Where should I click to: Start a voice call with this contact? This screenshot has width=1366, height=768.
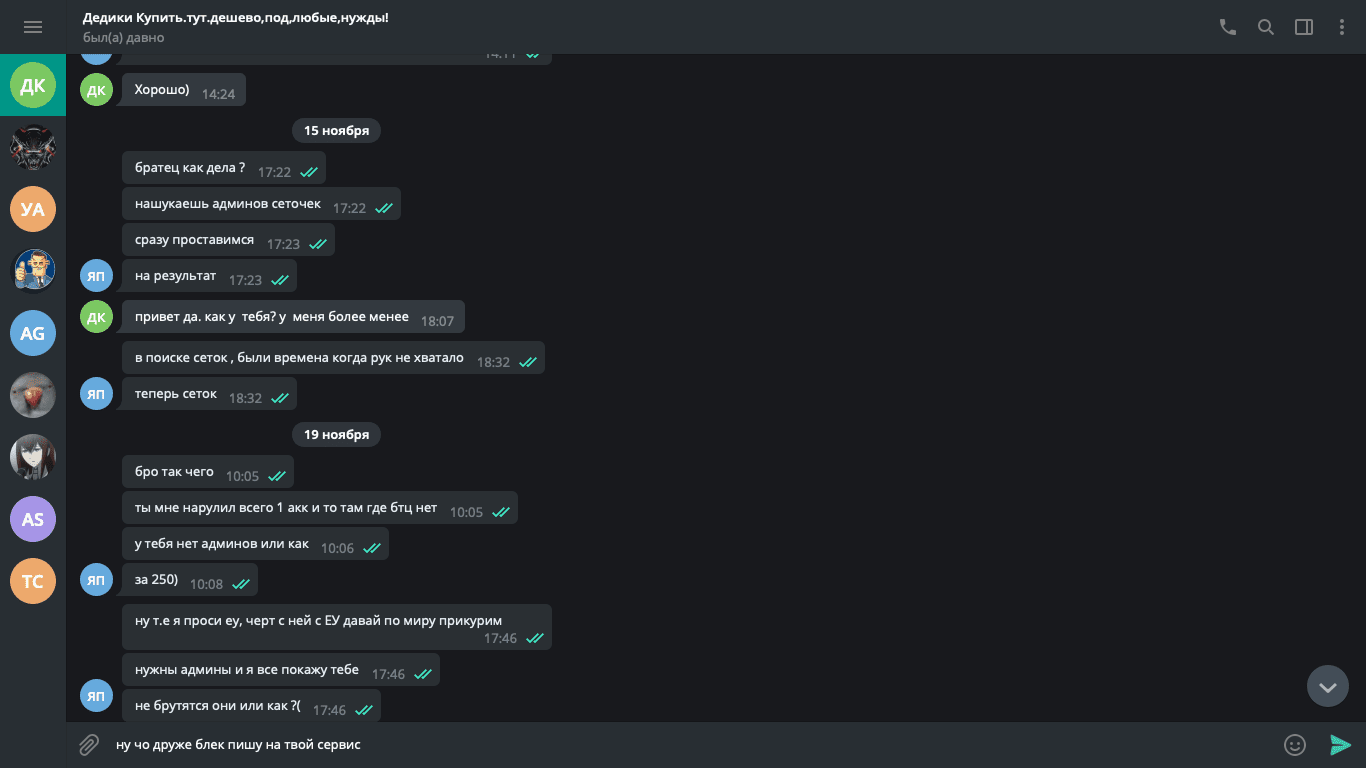[1228, 27]
